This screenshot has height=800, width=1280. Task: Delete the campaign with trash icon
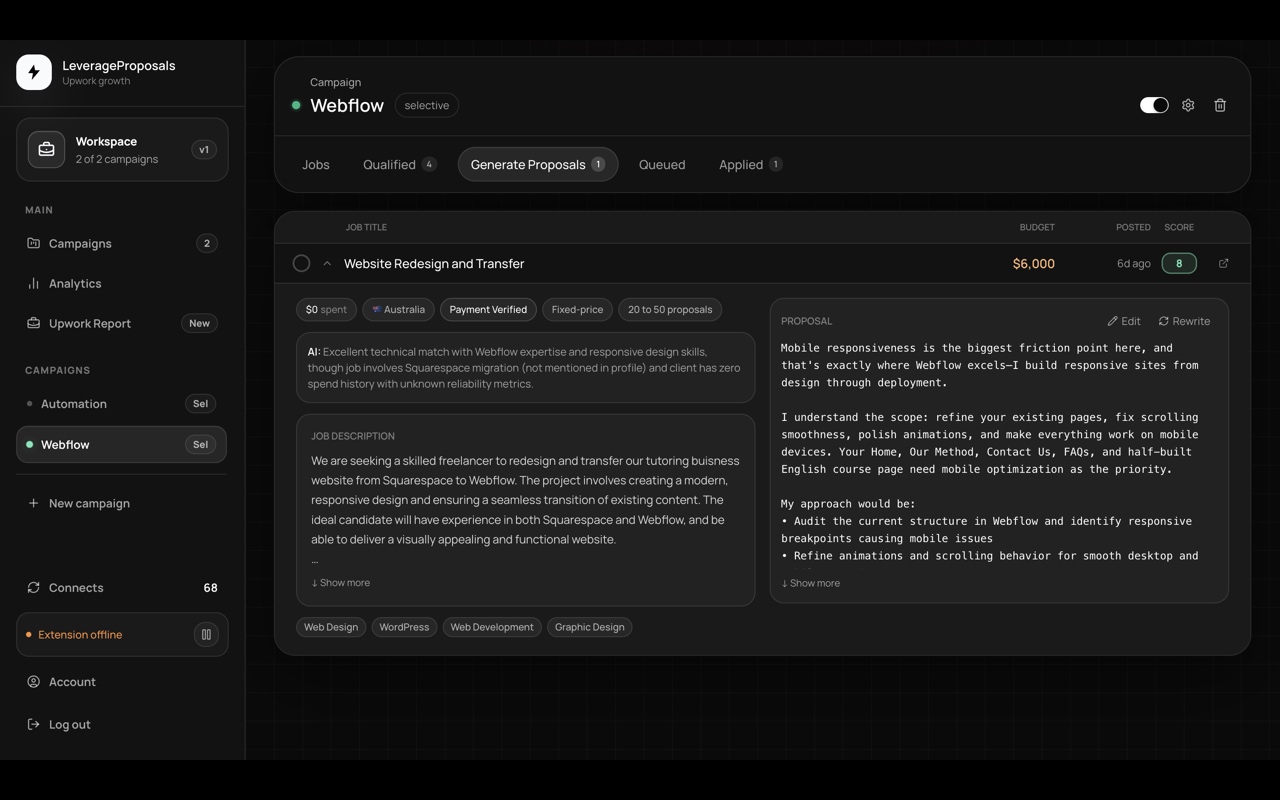pos(1220,105)
